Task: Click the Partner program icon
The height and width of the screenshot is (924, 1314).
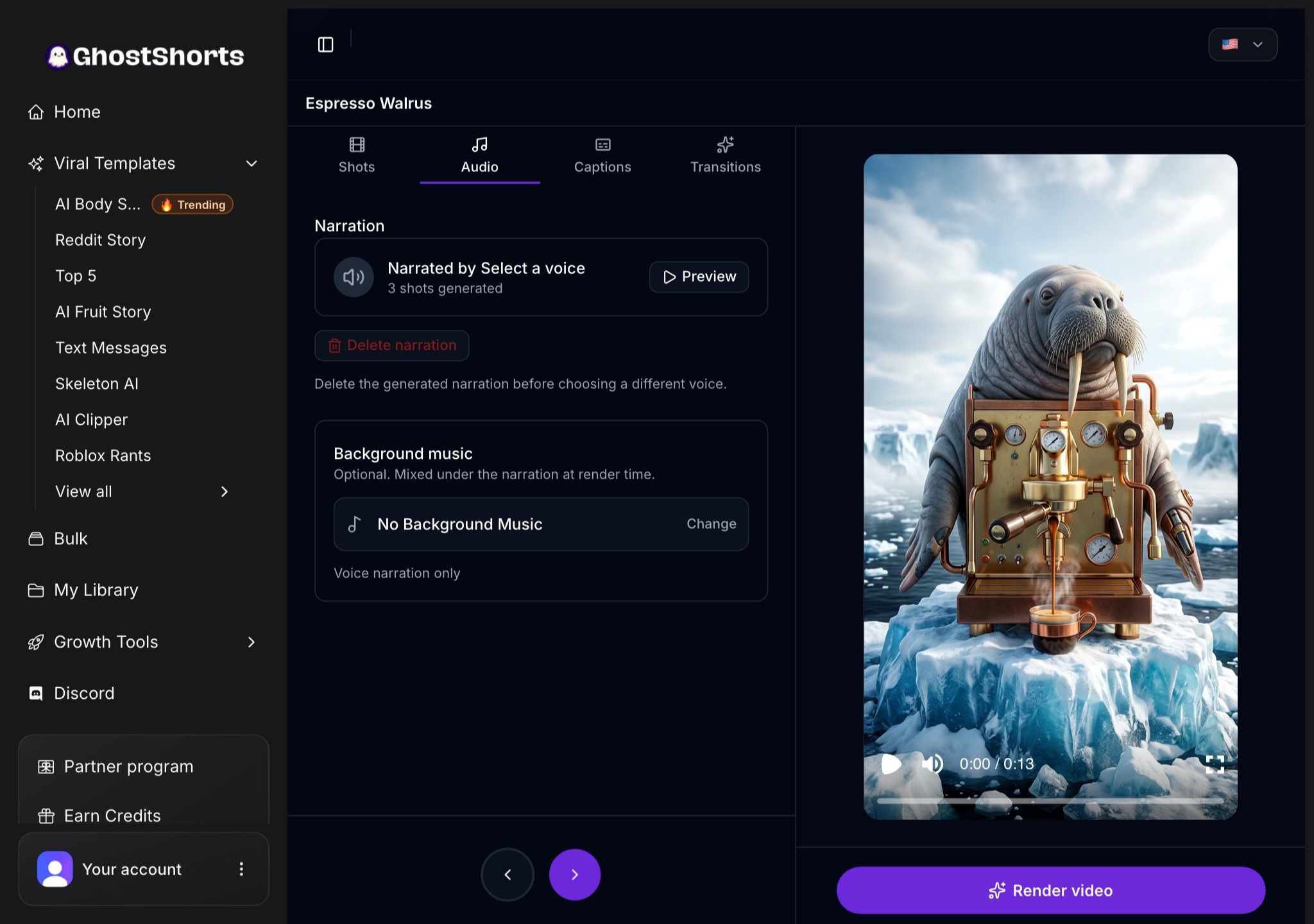Action: click(46, 767)
